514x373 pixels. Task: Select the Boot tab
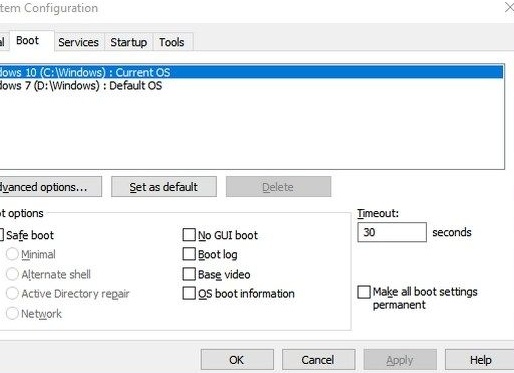pyautogui.click(x=31, y=41)
